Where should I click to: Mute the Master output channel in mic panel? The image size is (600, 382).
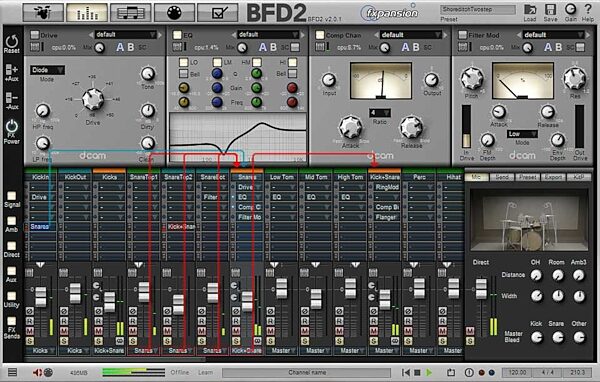pyautogui.click(x=470, y=331)
